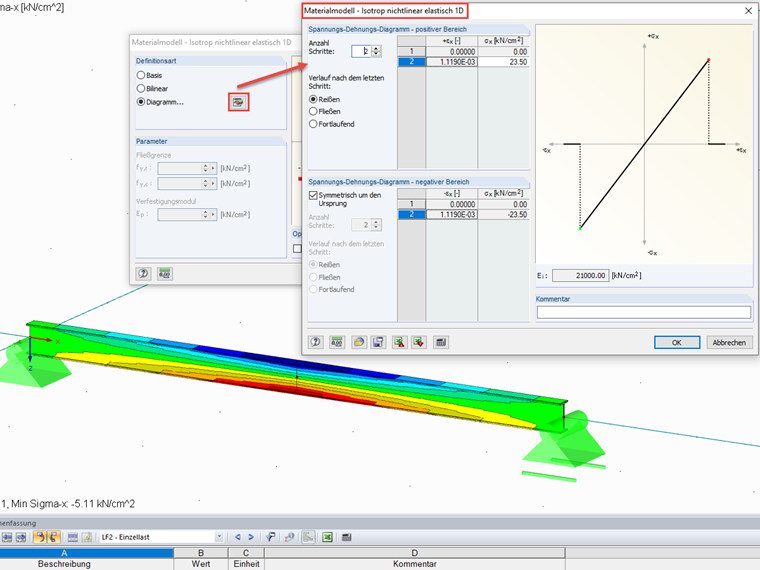
Task: Click units icon in background Materialmodell dialog
Action: click(x=165, y=273)
